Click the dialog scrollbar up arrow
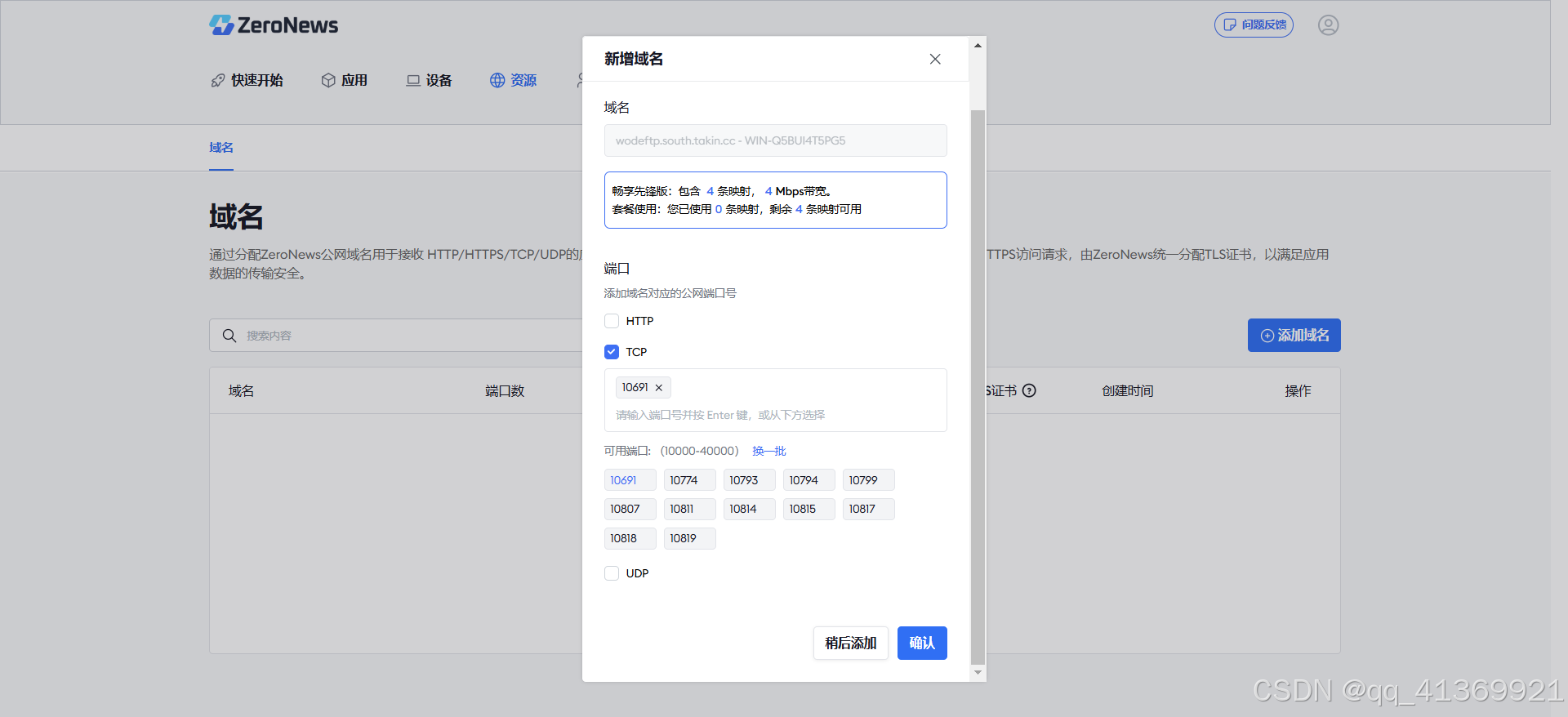1568x717 pixels. [x=978, y=46]
